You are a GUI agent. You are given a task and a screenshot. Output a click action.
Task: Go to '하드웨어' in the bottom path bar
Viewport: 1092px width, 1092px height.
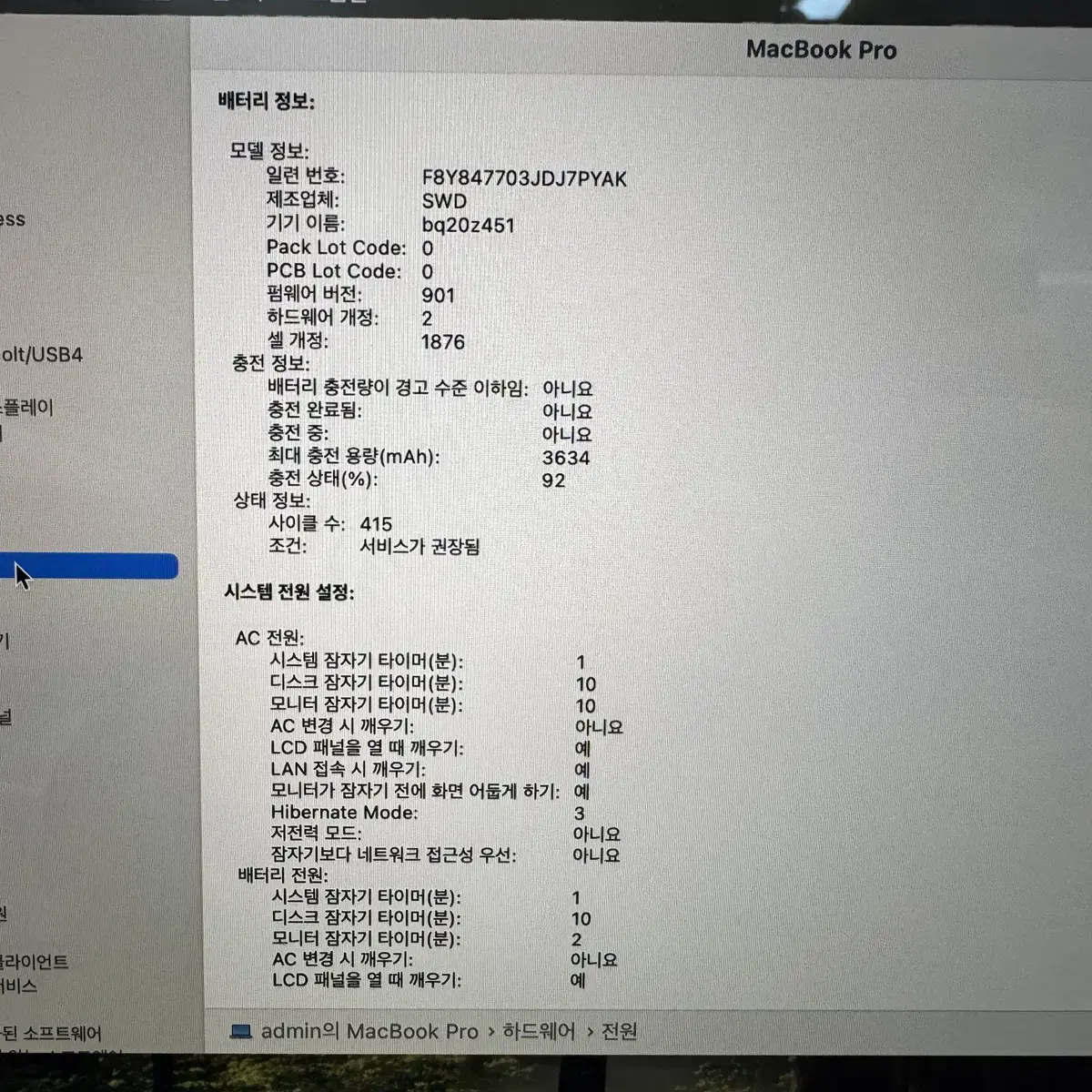click(539, 1031)
